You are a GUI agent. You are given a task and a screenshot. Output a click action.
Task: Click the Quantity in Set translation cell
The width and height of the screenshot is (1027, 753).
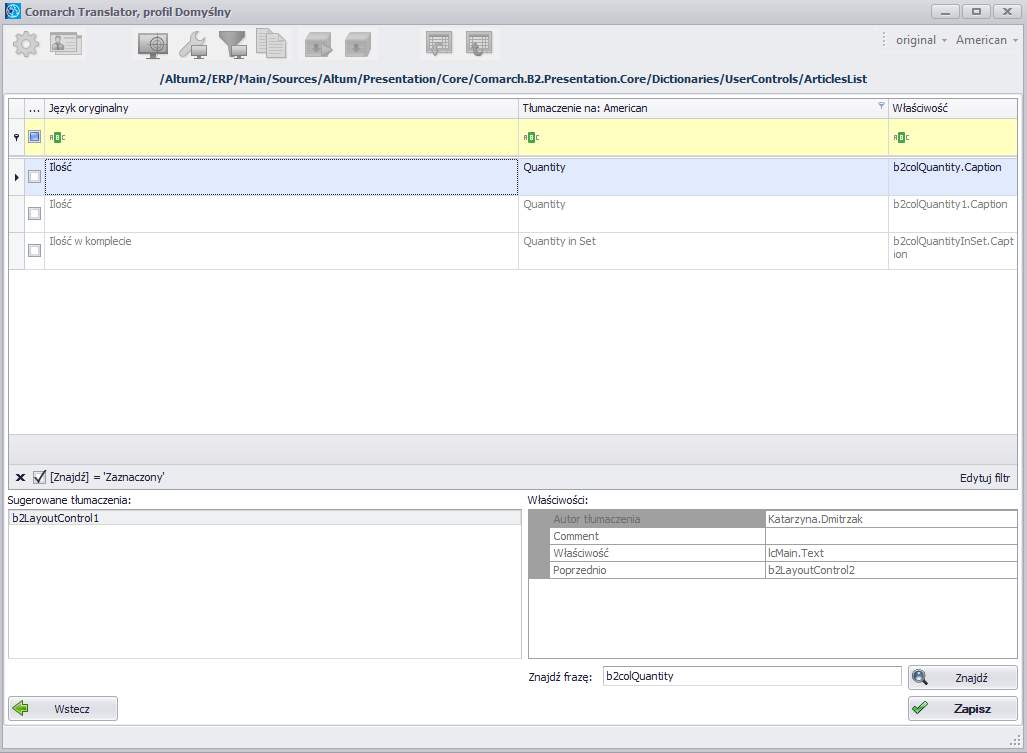click(703, 251)
